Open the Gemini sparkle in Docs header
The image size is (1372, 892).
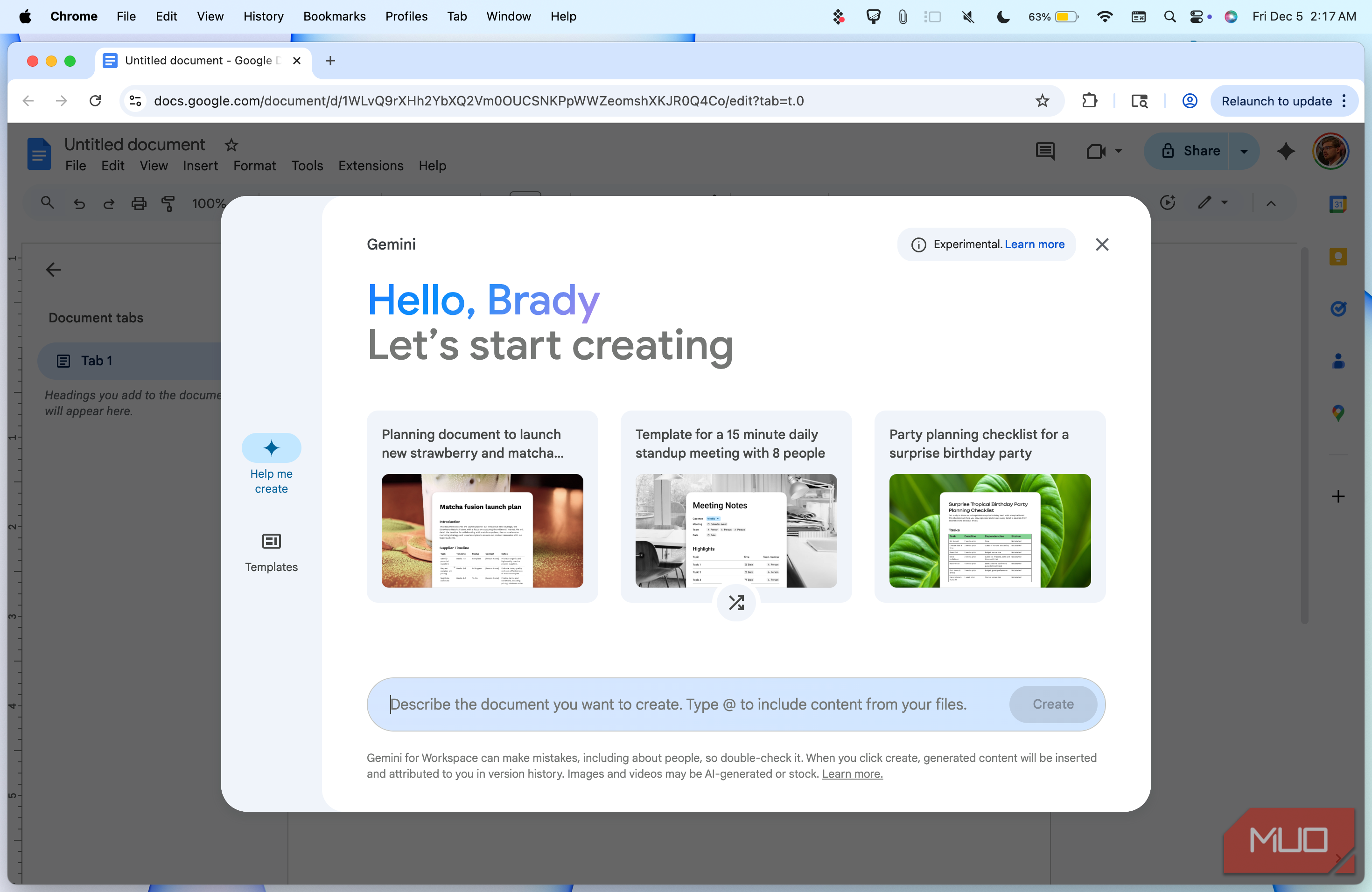(x=1286, y=151)
